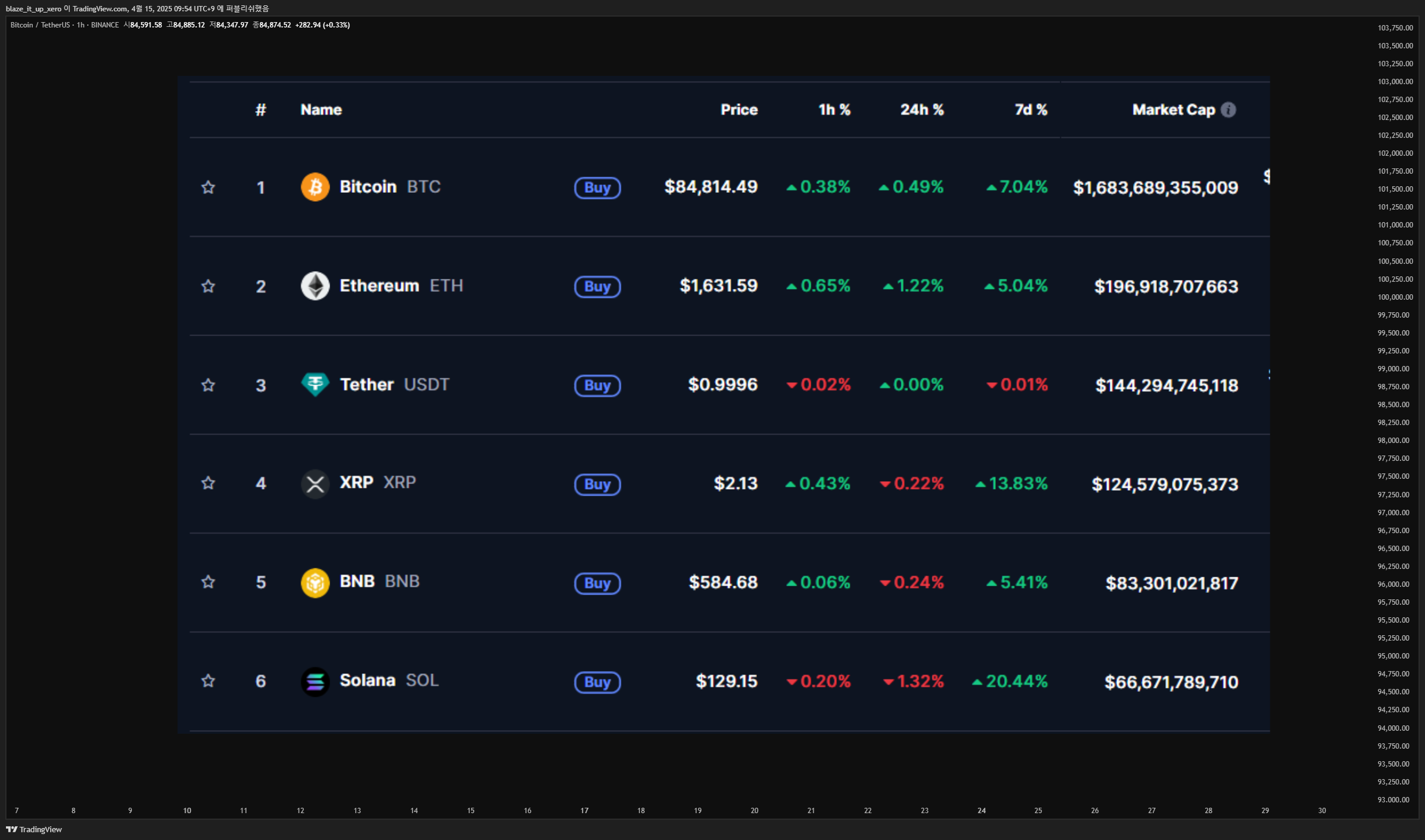Click the date 15 on time axis
Image resolution: width=1425 pixels, height=840 pixels.
tap(470, 811)
